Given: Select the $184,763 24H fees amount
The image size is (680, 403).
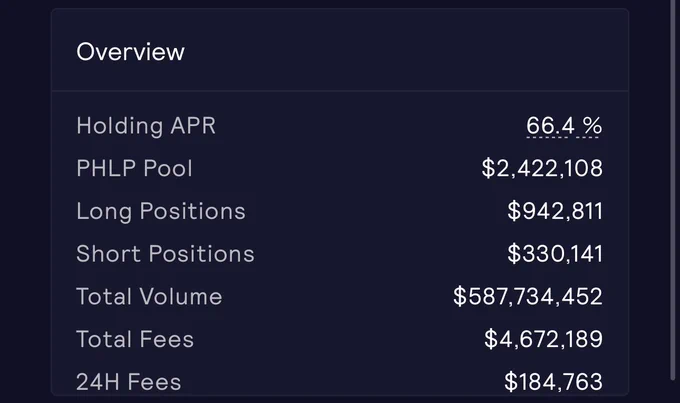Looking at the screenshot, I should 553,382.
